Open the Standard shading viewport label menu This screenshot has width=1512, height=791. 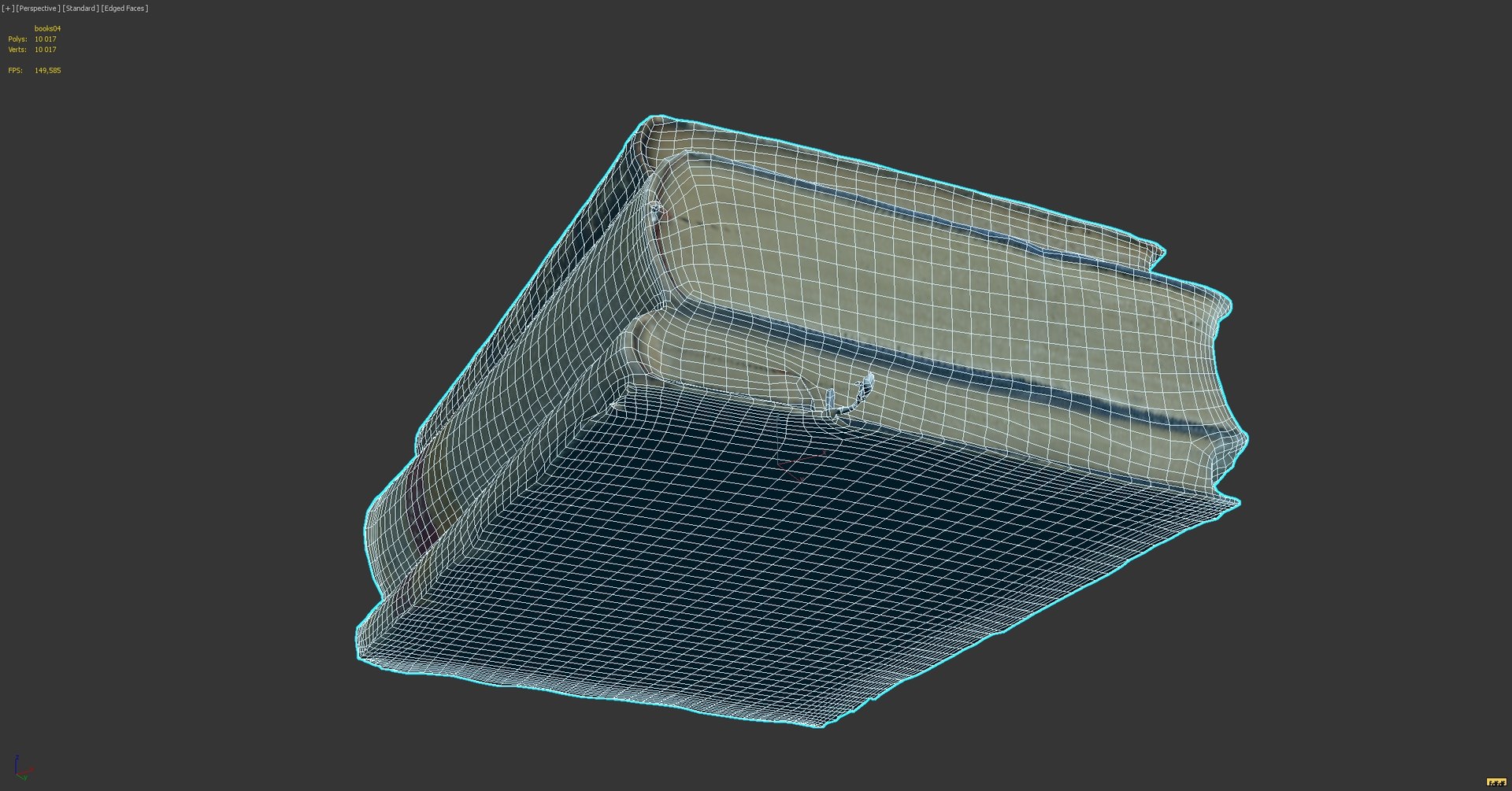coord(81,9)
